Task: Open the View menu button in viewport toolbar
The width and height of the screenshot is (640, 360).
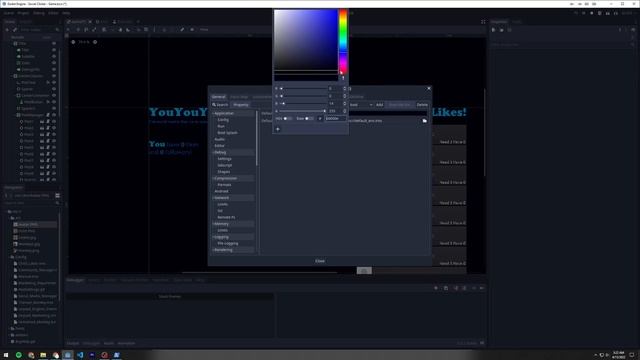Action: [204, 30]
